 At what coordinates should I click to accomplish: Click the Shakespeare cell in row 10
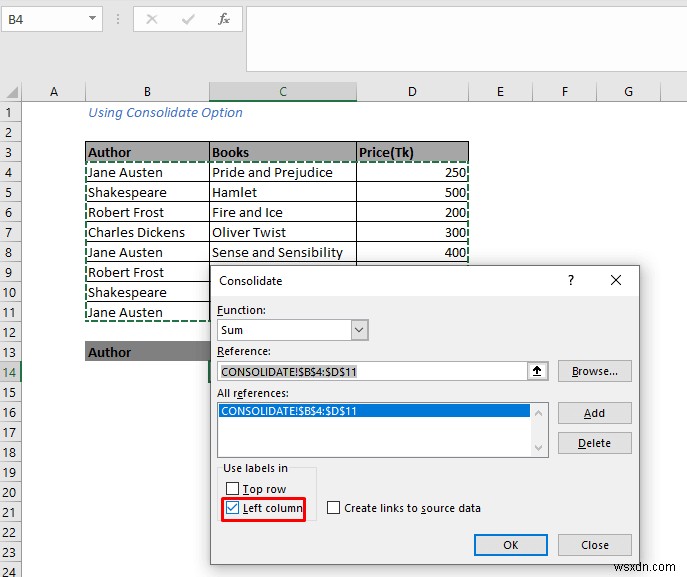click(x=147, y=292)
